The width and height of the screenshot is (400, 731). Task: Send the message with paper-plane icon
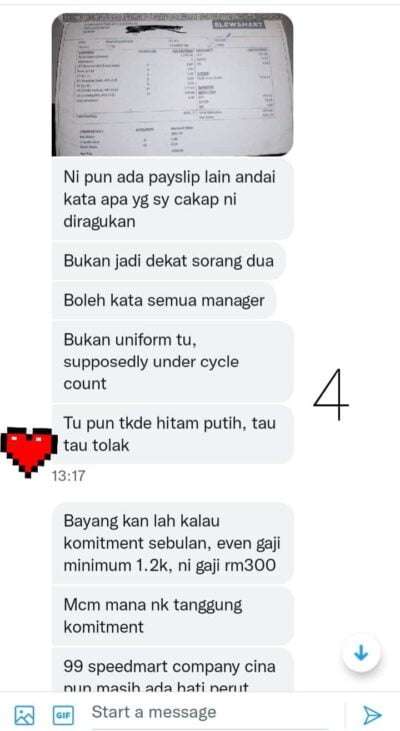click(x=372, y=715)
